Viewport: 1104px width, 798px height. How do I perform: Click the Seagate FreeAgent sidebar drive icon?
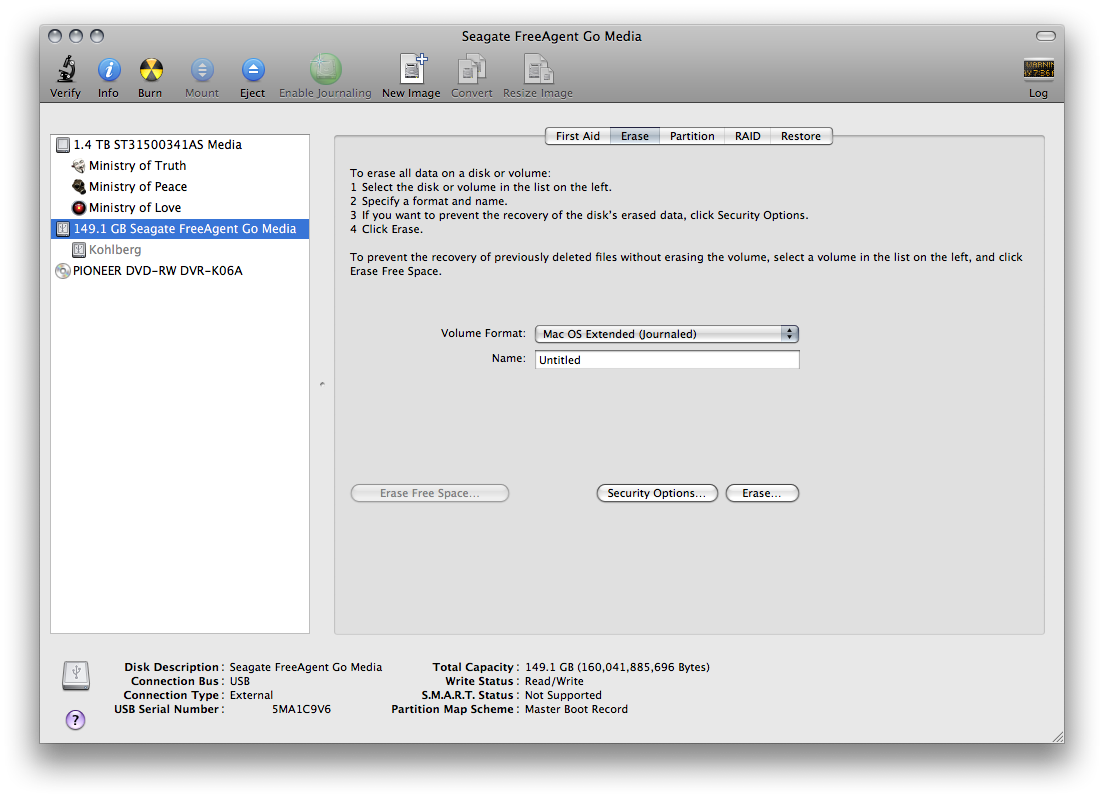[x=63, y=229]
